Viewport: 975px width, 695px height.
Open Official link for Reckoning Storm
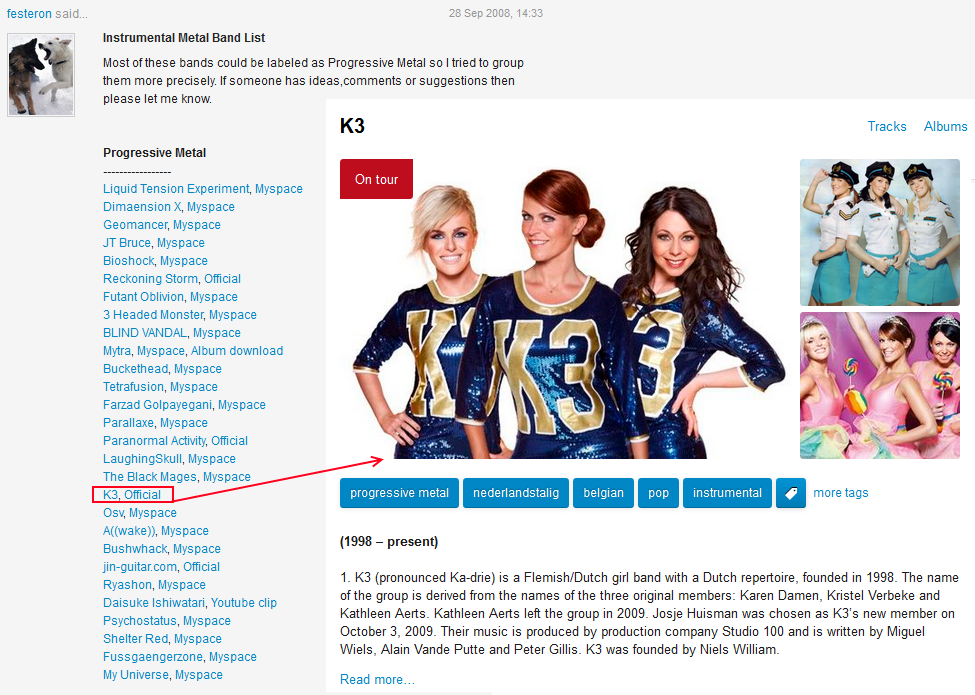click(x=222, y=278)
